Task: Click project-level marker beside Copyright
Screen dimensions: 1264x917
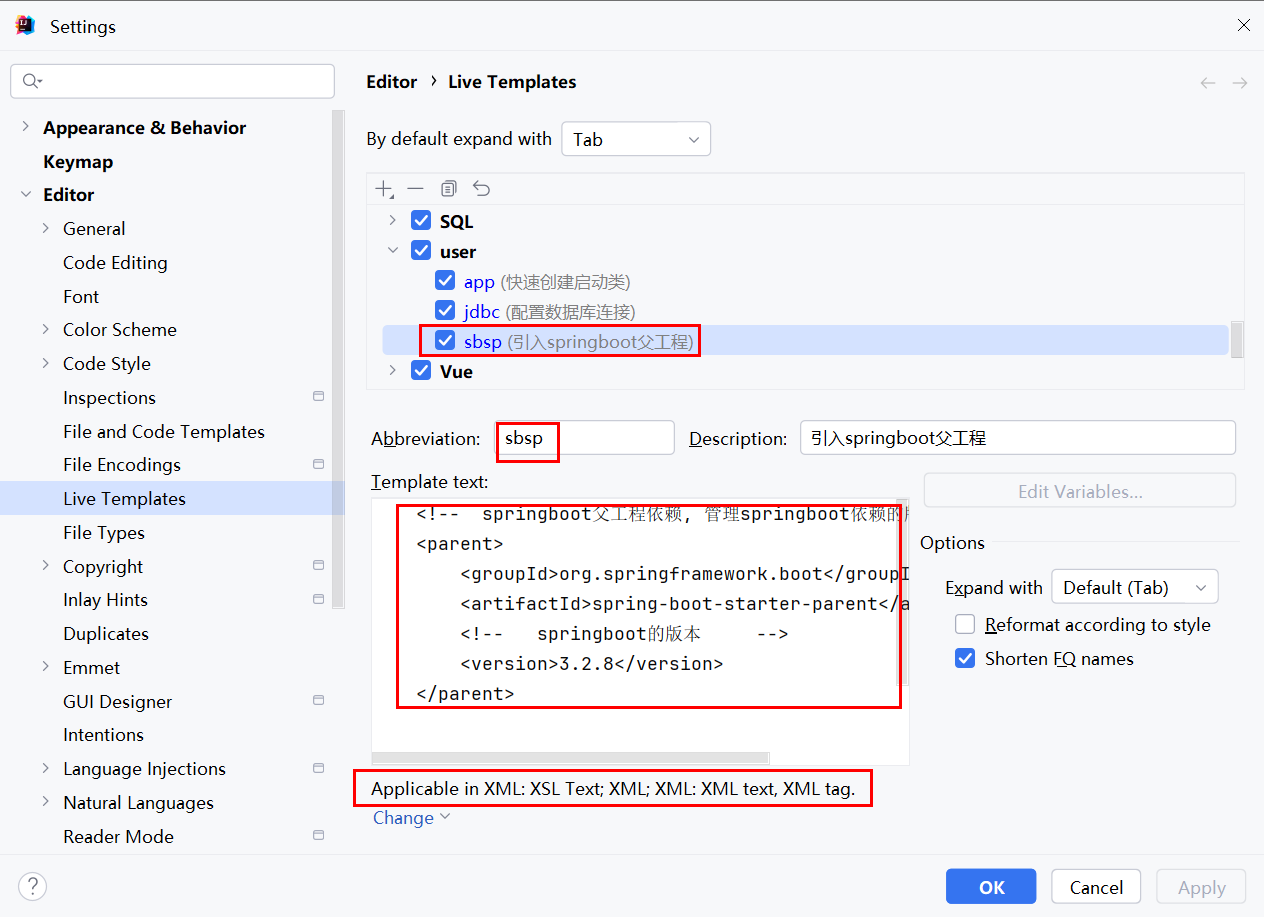Action: 318,566
